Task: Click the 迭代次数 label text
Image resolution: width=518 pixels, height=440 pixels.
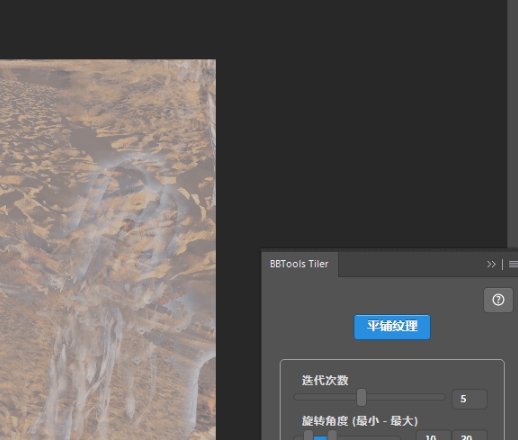Action: (325, 380)
